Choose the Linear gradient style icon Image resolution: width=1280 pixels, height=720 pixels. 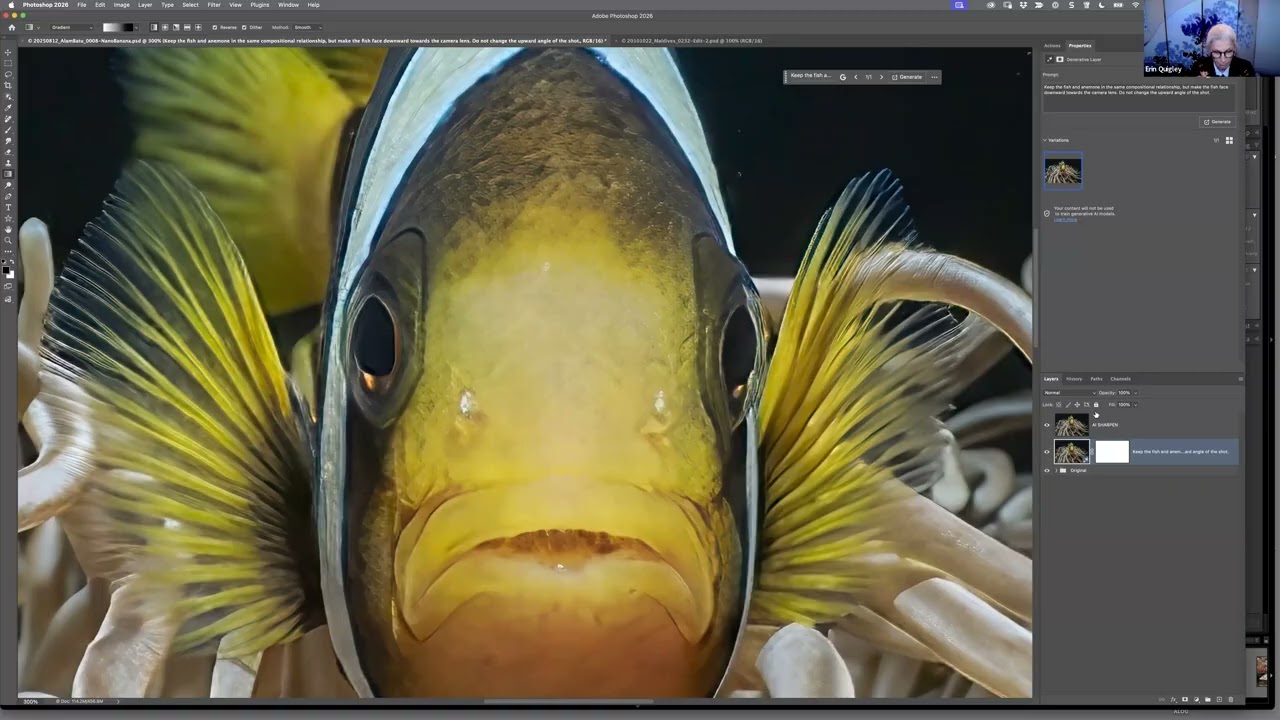(154, 28)
